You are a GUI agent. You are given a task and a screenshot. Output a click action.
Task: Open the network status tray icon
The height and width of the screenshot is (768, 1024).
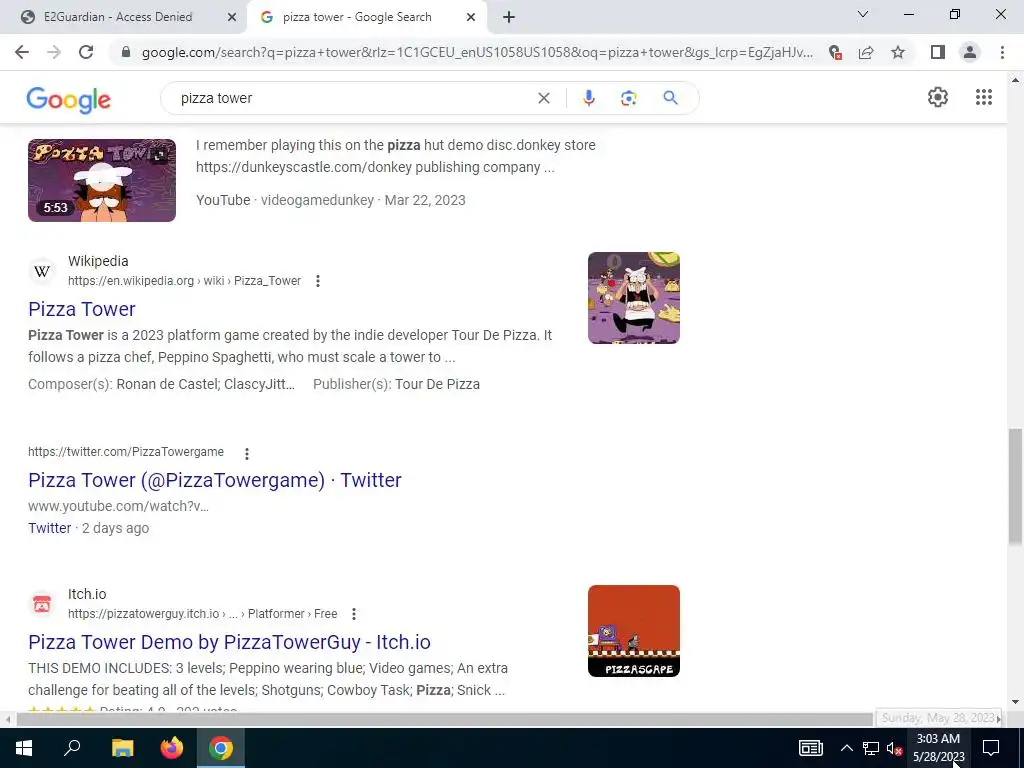tap(871, 748)
